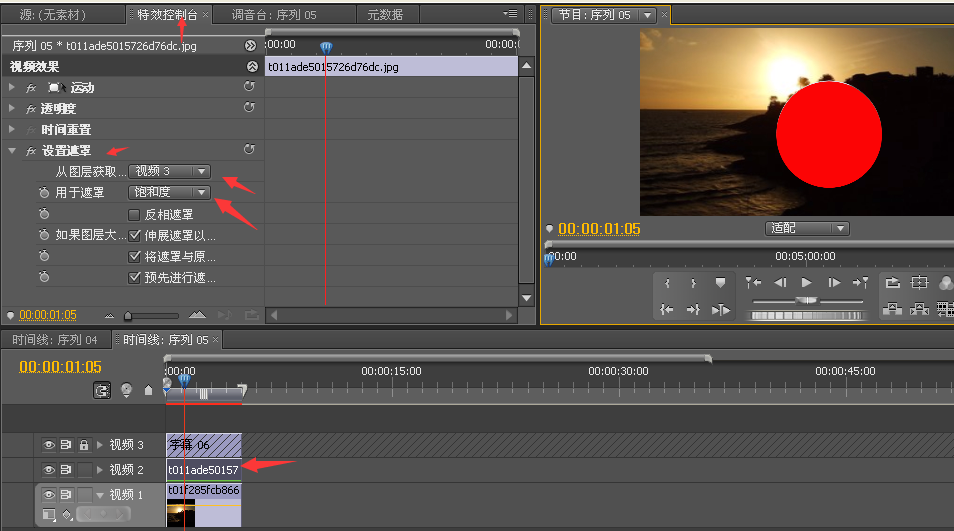Viewport: 954px width, 531px height.
Task: Add an unnumbered marker in program monitor
Action: [x=720, y=283]
